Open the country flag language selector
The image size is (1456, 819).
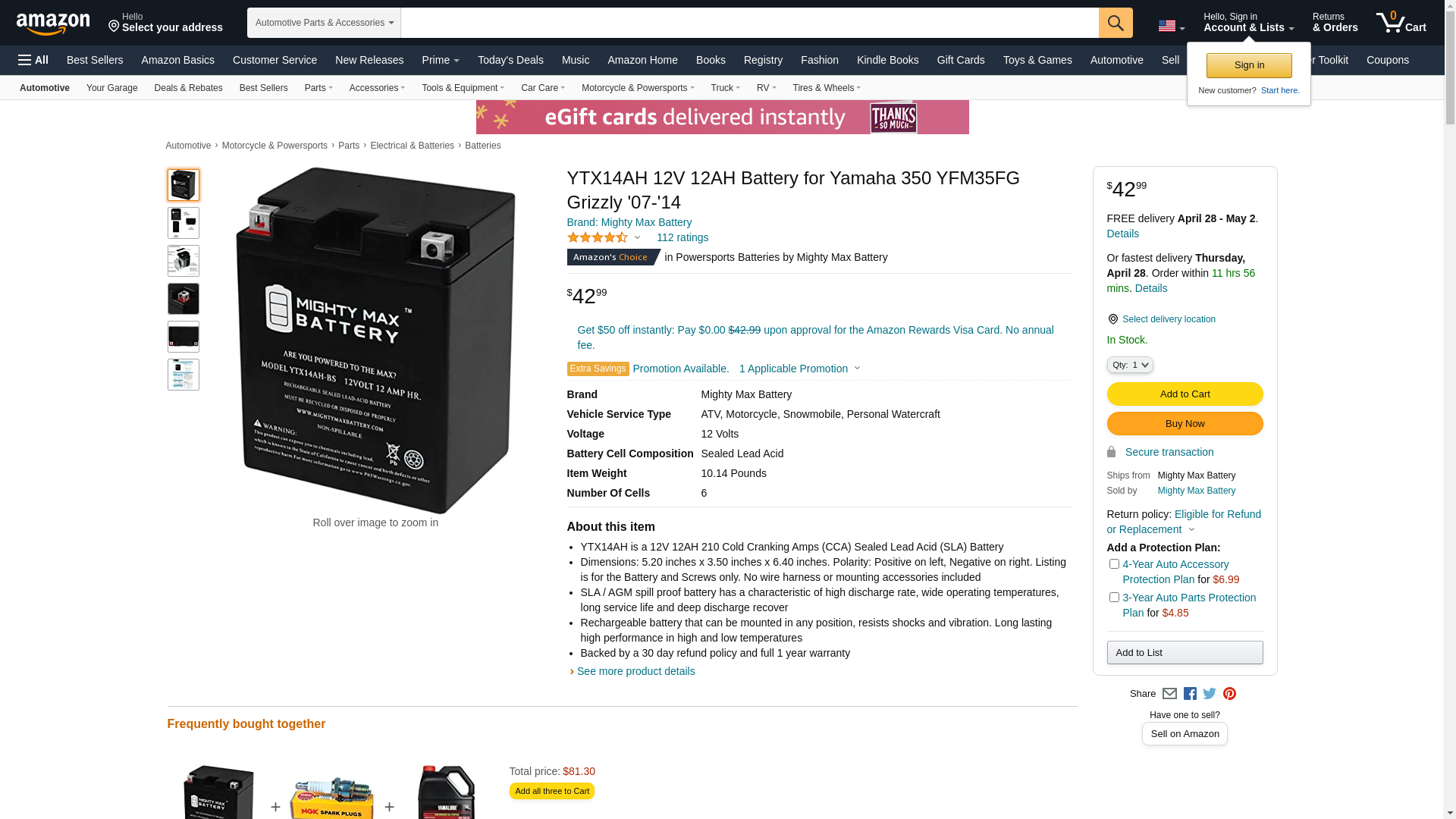[1171, 27]
